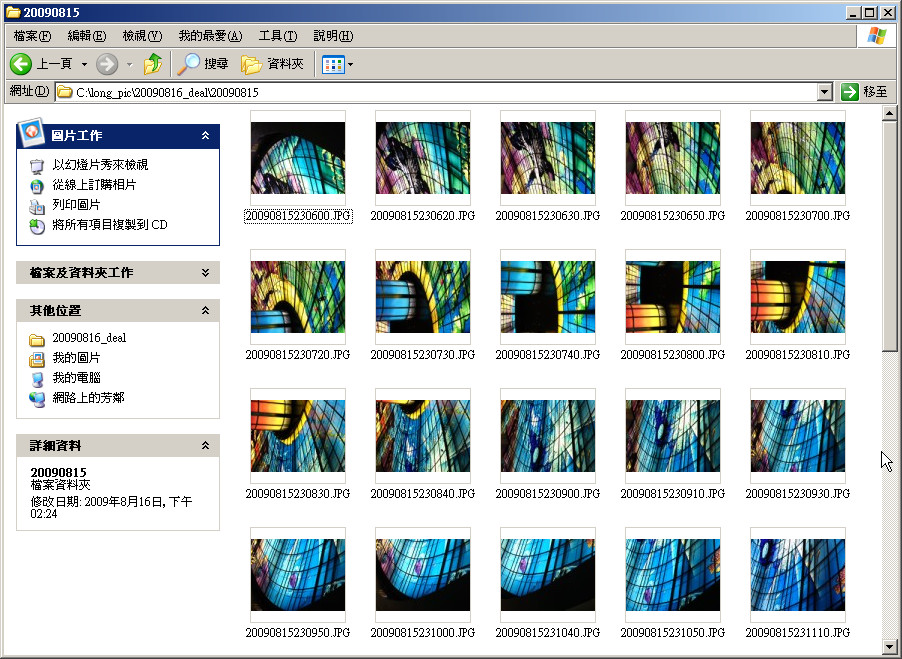Open the Forward history dropdown arrow

click(129, 64)
